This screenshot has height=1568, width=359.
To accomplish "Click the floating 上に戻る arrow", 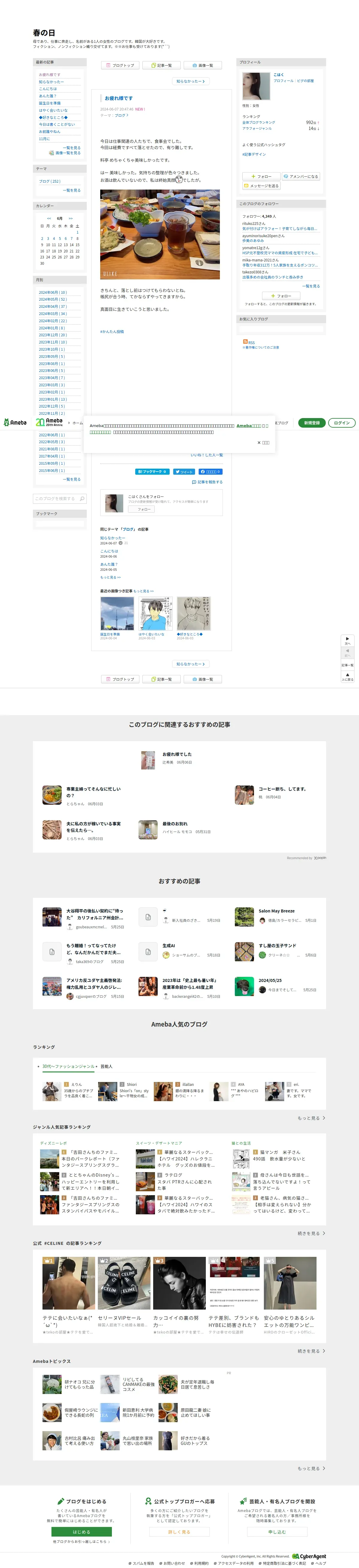I will coord(347,676).
